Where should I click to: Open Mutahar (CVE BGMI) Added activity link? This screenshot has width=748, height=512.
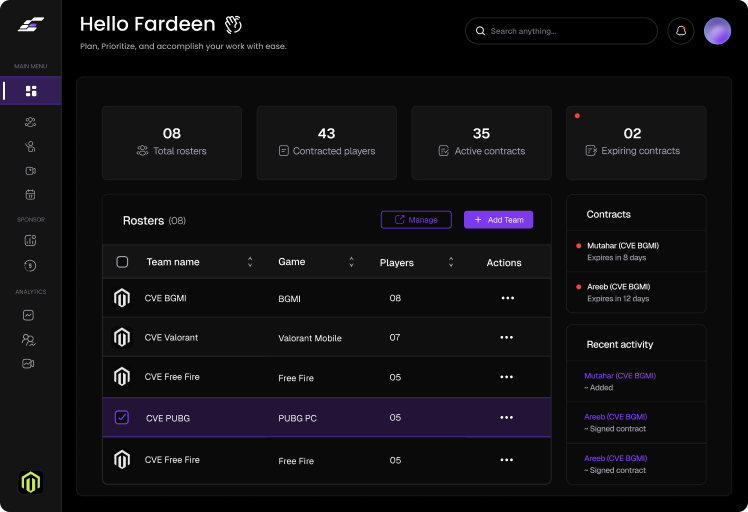tap(620, 376)
